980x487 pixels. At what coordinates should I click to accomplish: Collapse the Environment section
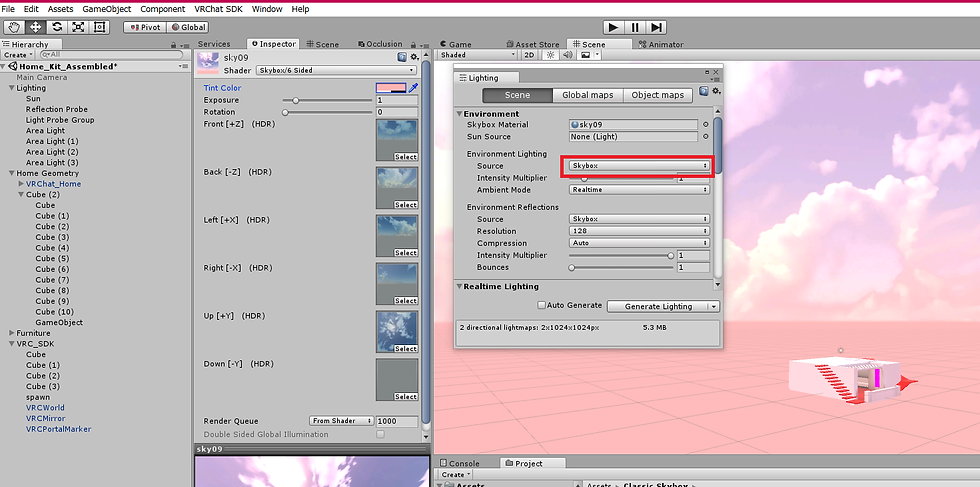point(459,114)
